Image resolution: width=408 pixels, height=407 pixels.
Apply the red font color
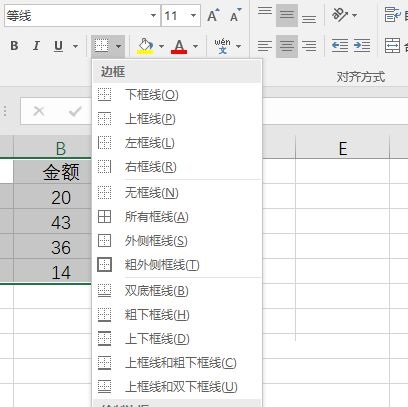tap(179, 46)
